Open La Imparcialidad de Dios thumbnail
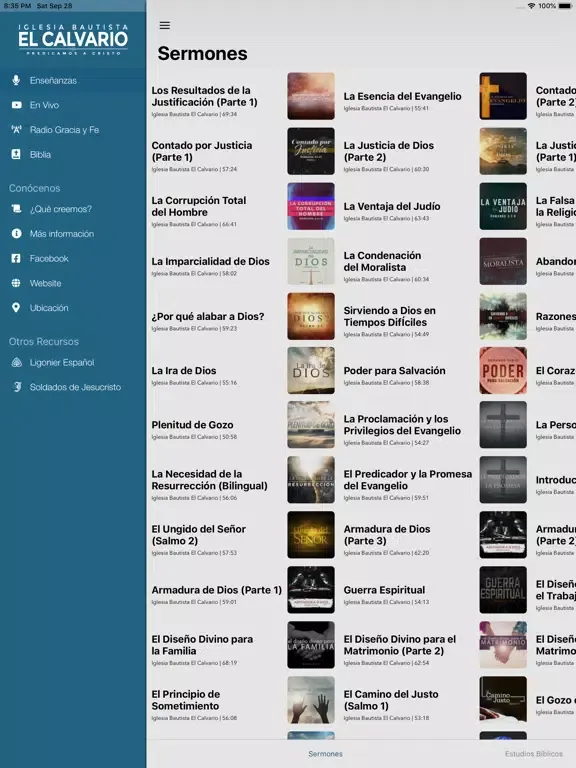Viewport: 576px width, 768px height. coord(311,262)
